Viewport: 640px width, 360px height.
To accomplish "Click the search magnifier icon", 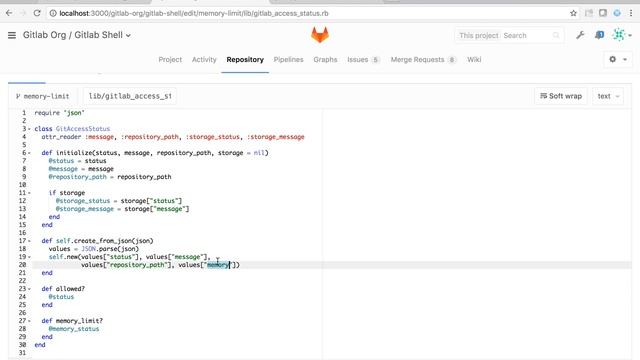I will 556,36.
